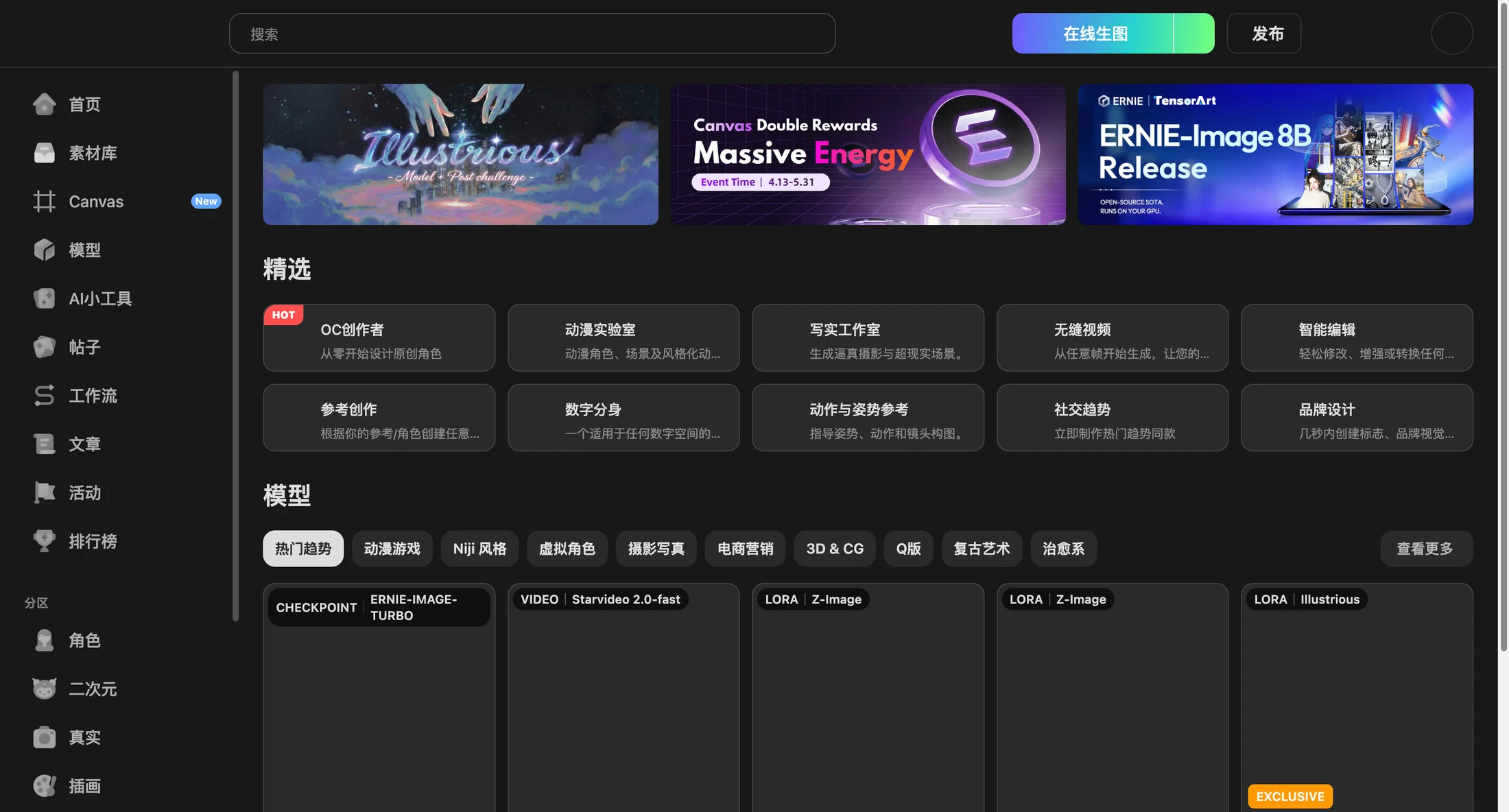Open the ERNIE-Image 8B Release banner

(x=1276, y=154)
